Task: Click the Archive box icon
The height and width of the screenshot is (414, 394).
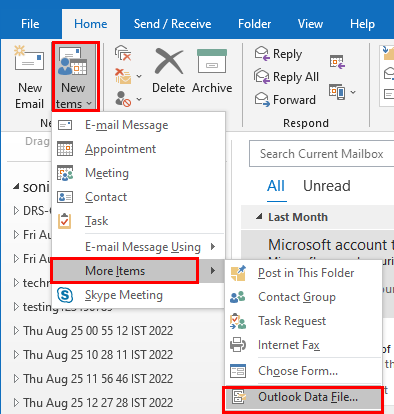Action: click(212, 61)
